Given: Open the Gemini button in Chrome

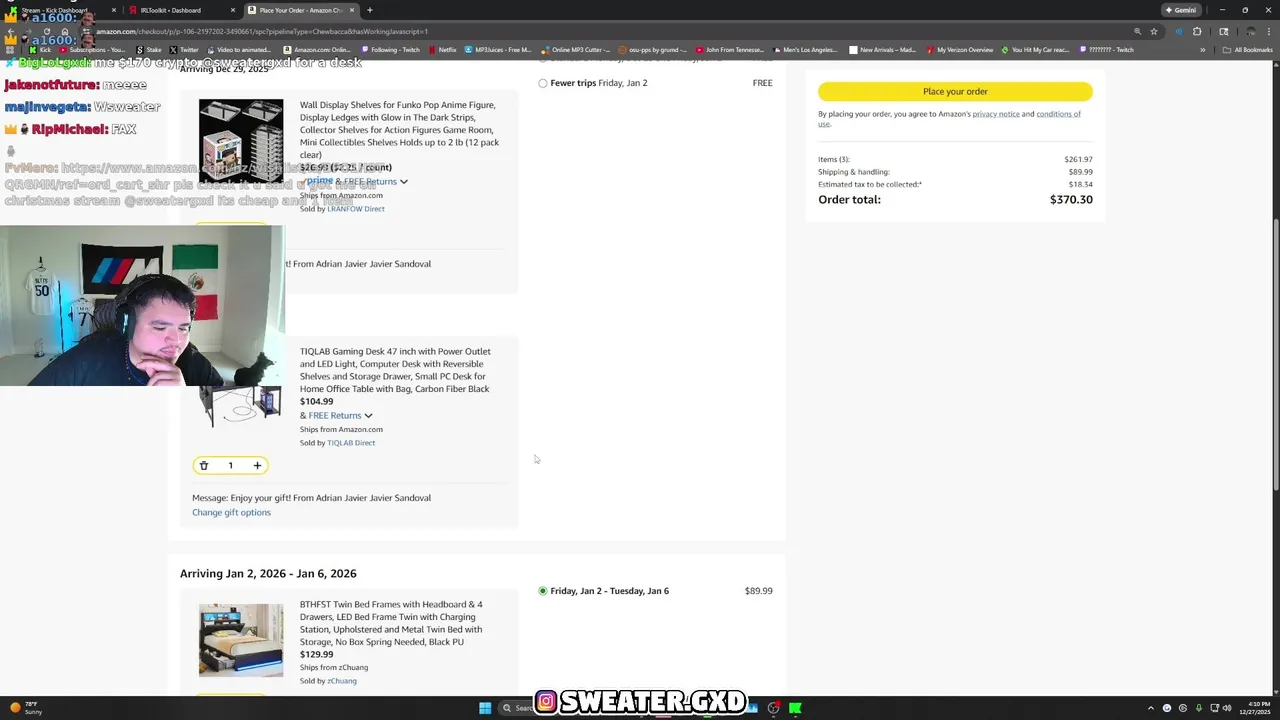Looking at the screenshot, I should click(1181, 10).
